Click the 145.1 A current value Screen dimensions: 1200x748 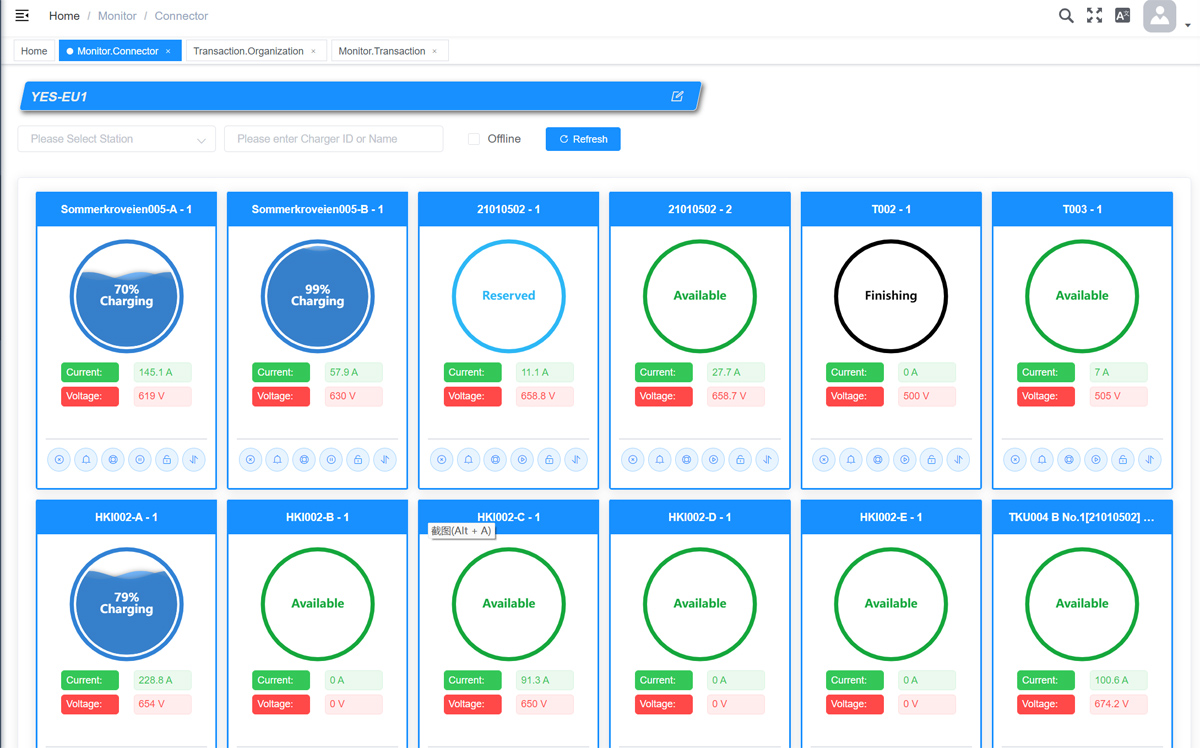(162, 372)
